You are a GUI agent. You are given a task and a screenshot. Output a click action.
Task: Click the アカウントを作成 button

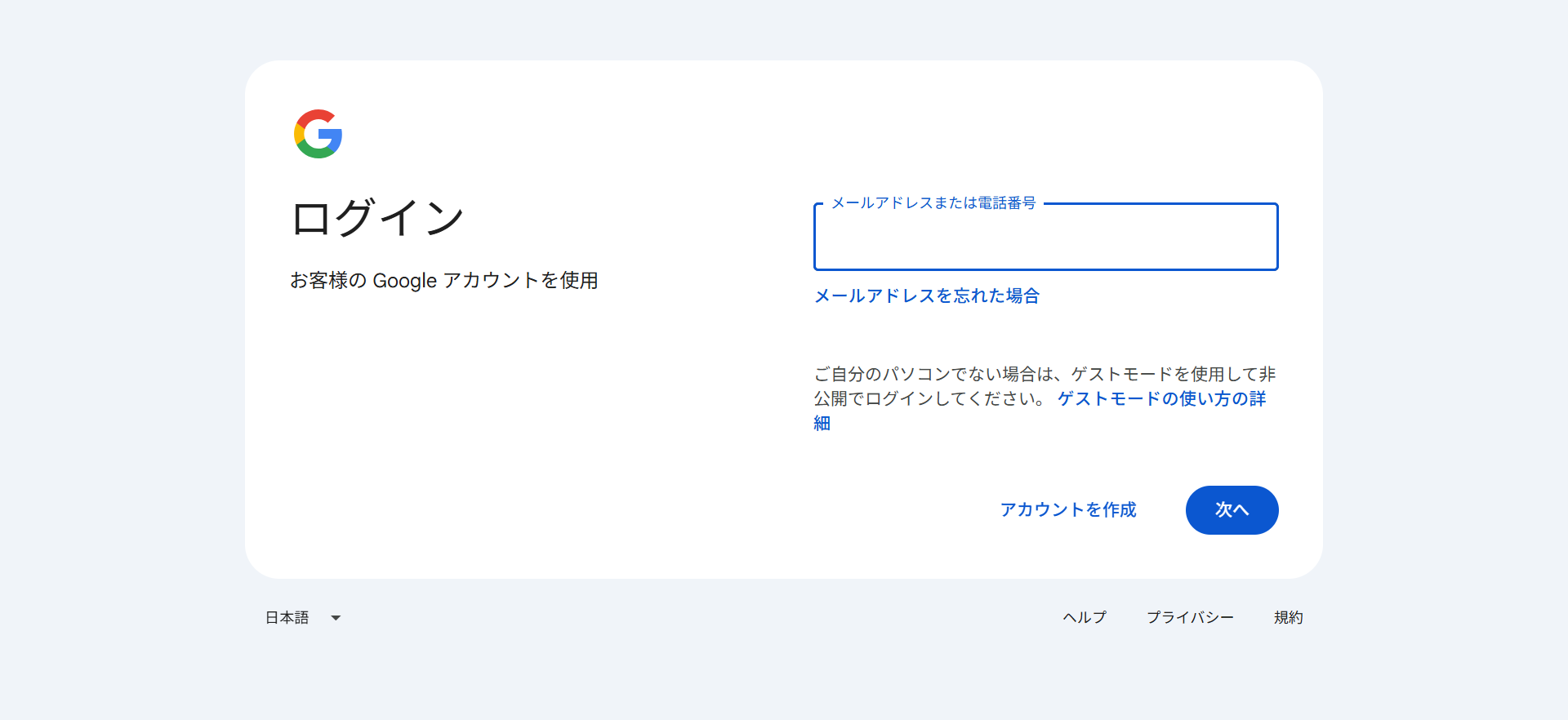pos(1068,509)
